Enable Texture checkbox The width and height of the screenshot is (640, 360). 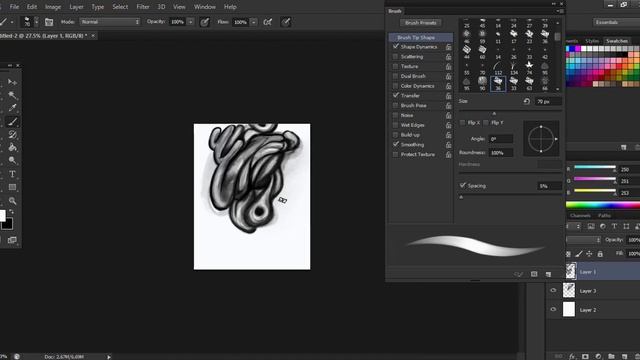point(395,67)
